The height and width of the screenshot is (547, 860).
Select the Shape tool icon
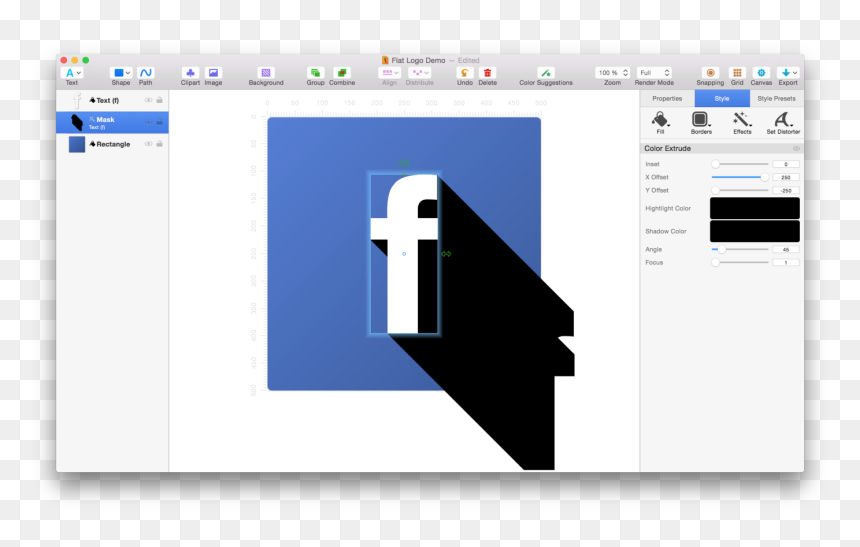(118, 72)
